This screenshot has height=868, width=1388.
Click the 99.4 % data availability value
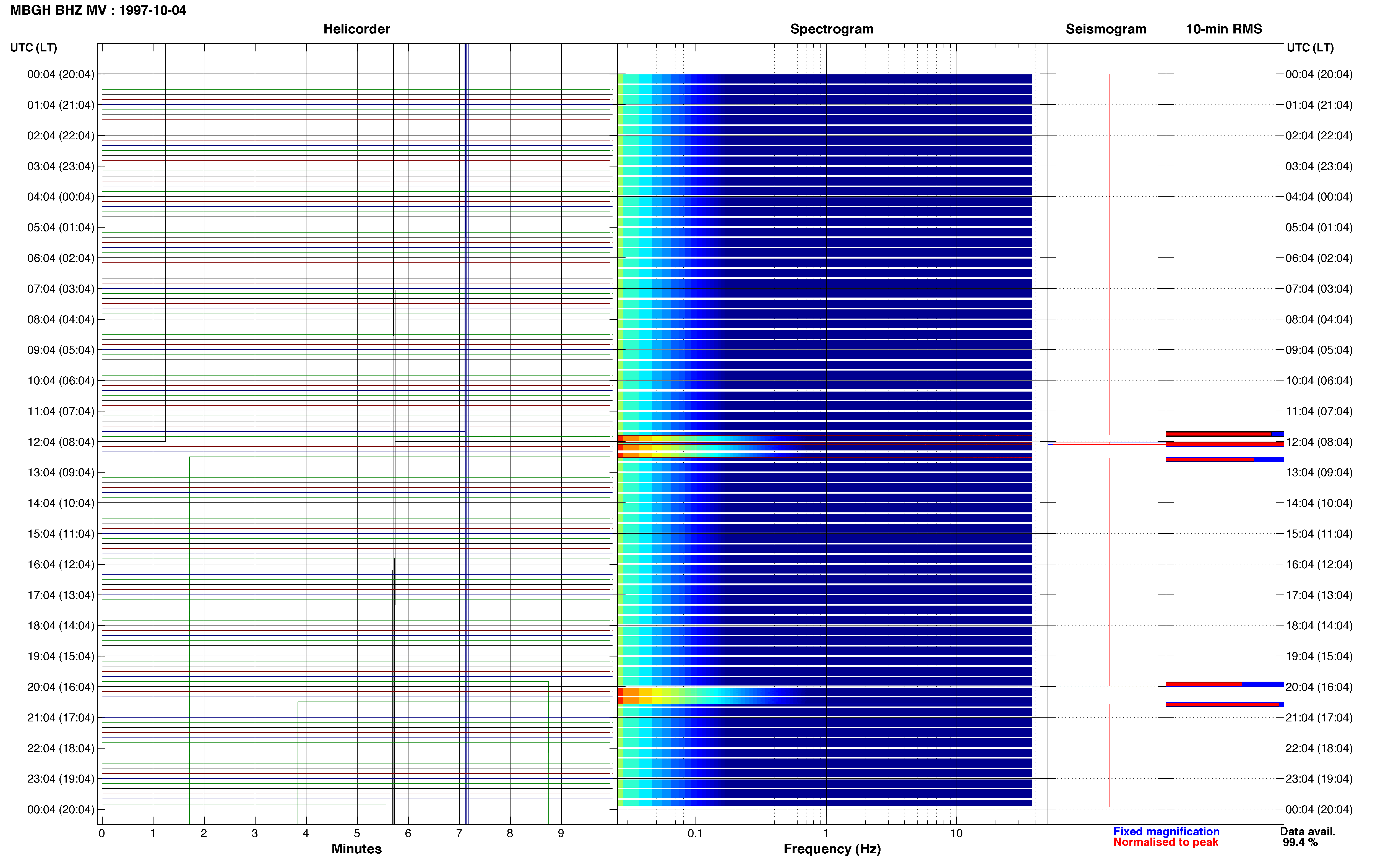1300,842
